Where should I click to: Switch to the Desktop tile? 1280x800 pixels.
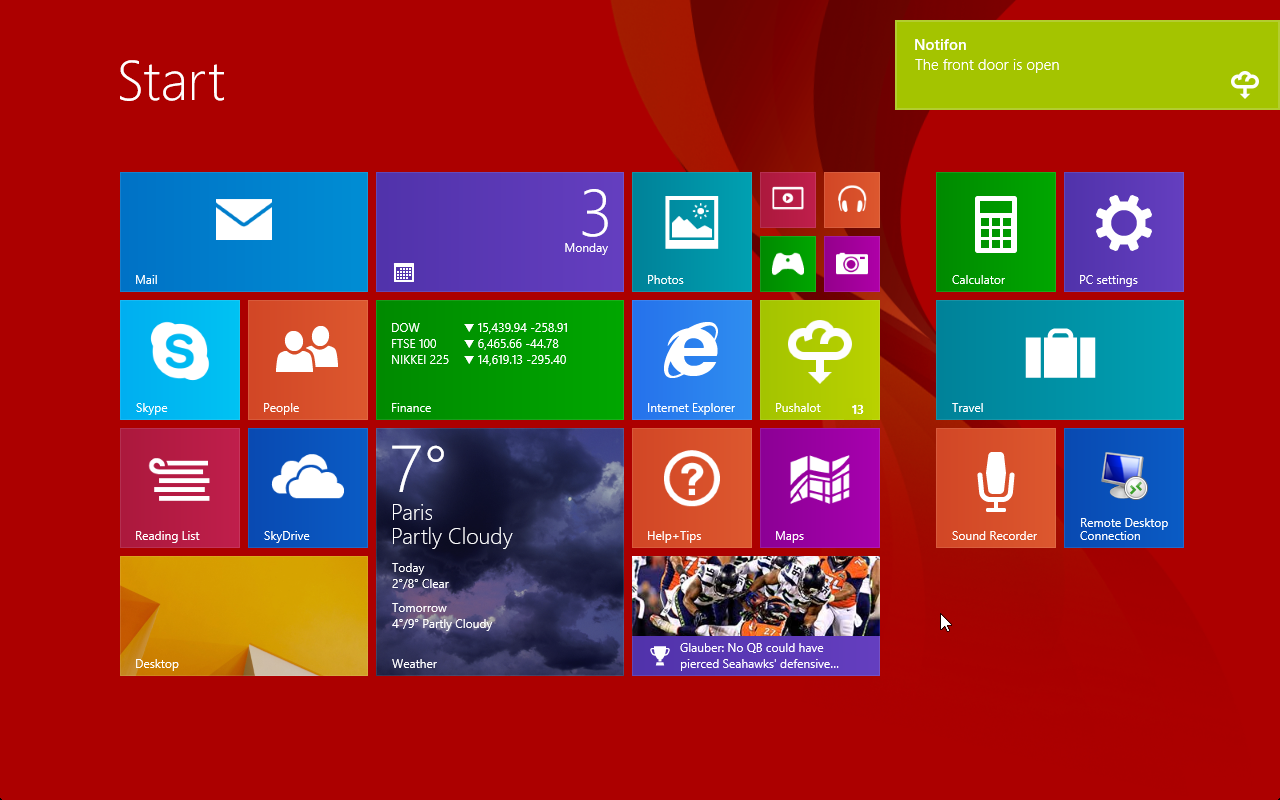(243, 615)
